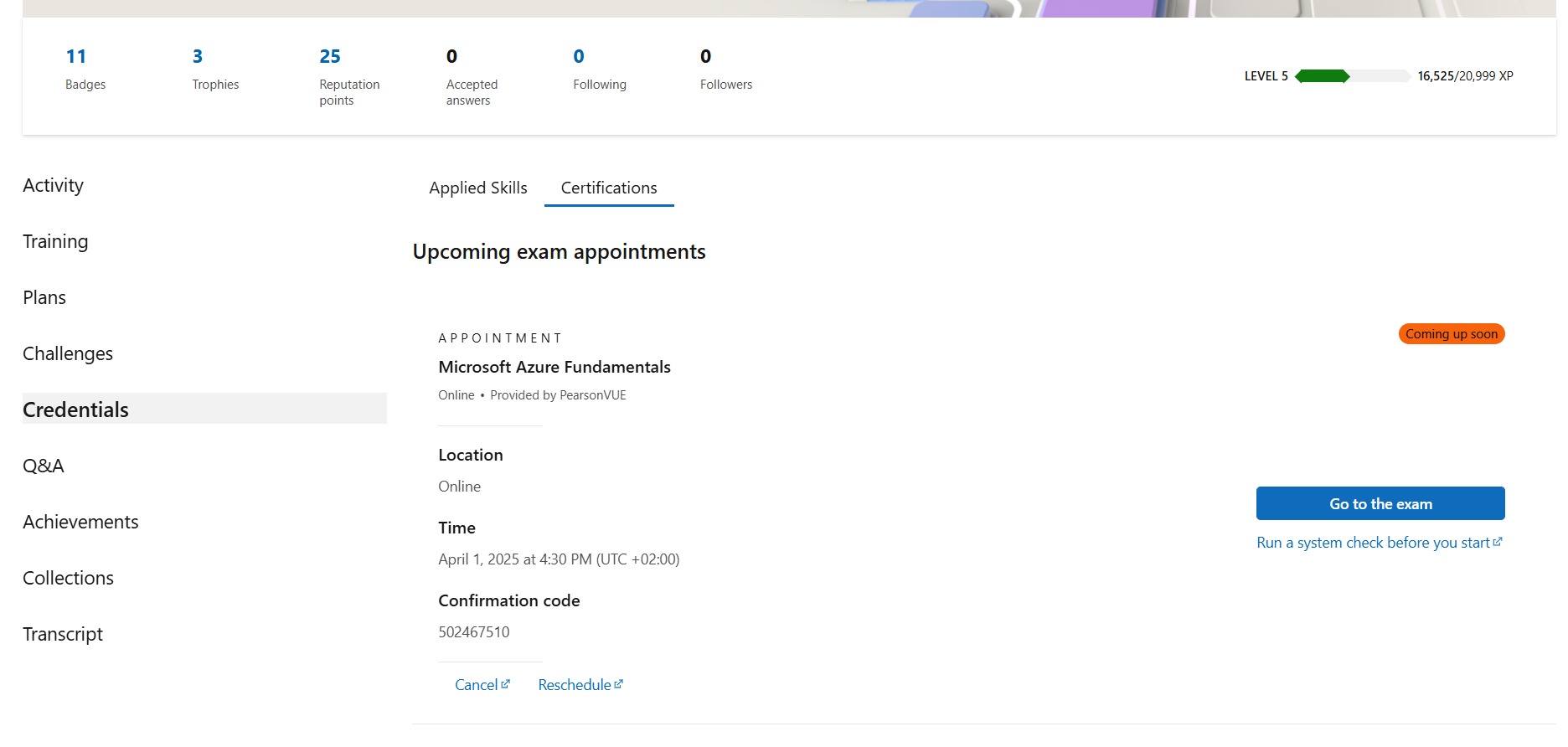Open the 11 Badges stat
1568x747 pixels.
pos(85,69)
